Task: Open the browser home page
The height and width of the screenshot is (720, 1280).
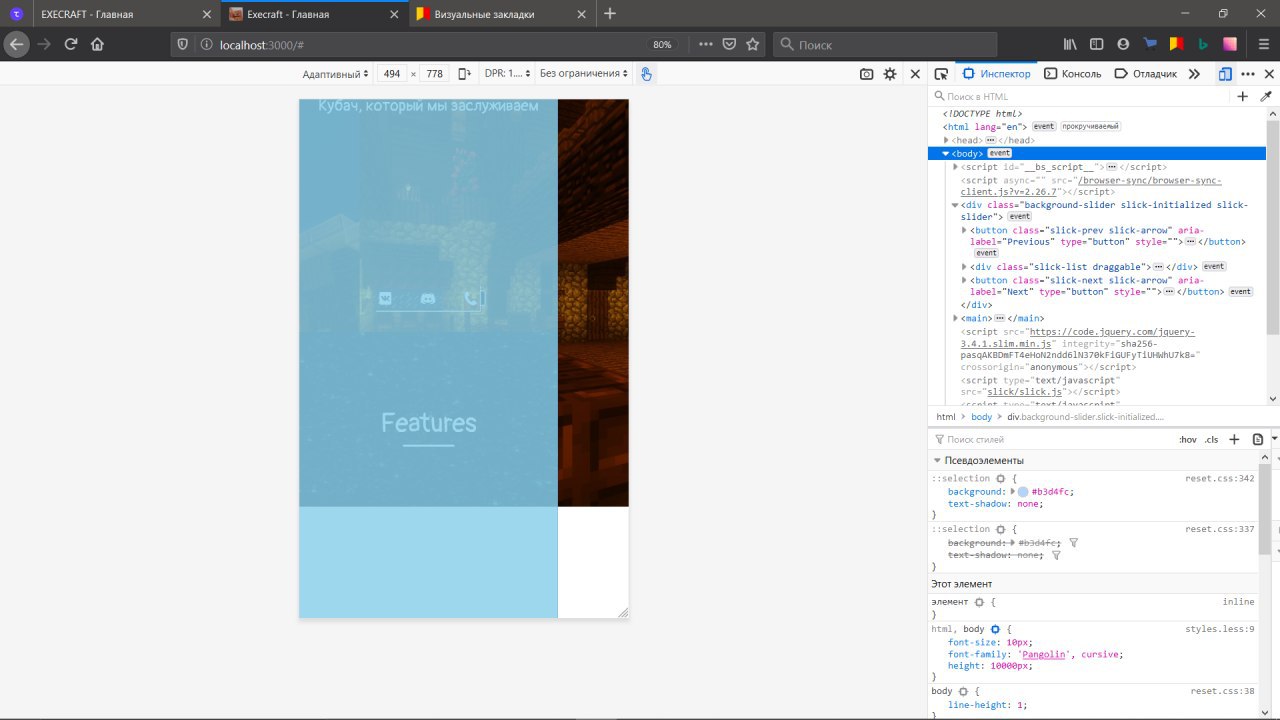Action: [x=98, y=44]
